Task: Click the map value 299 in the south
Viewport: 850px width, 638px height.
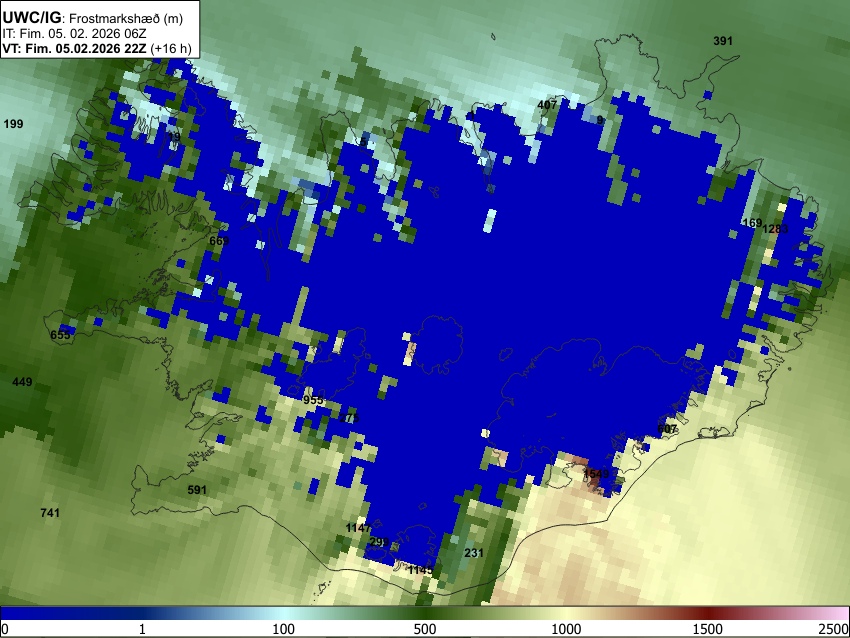Action: pos(379,542)
